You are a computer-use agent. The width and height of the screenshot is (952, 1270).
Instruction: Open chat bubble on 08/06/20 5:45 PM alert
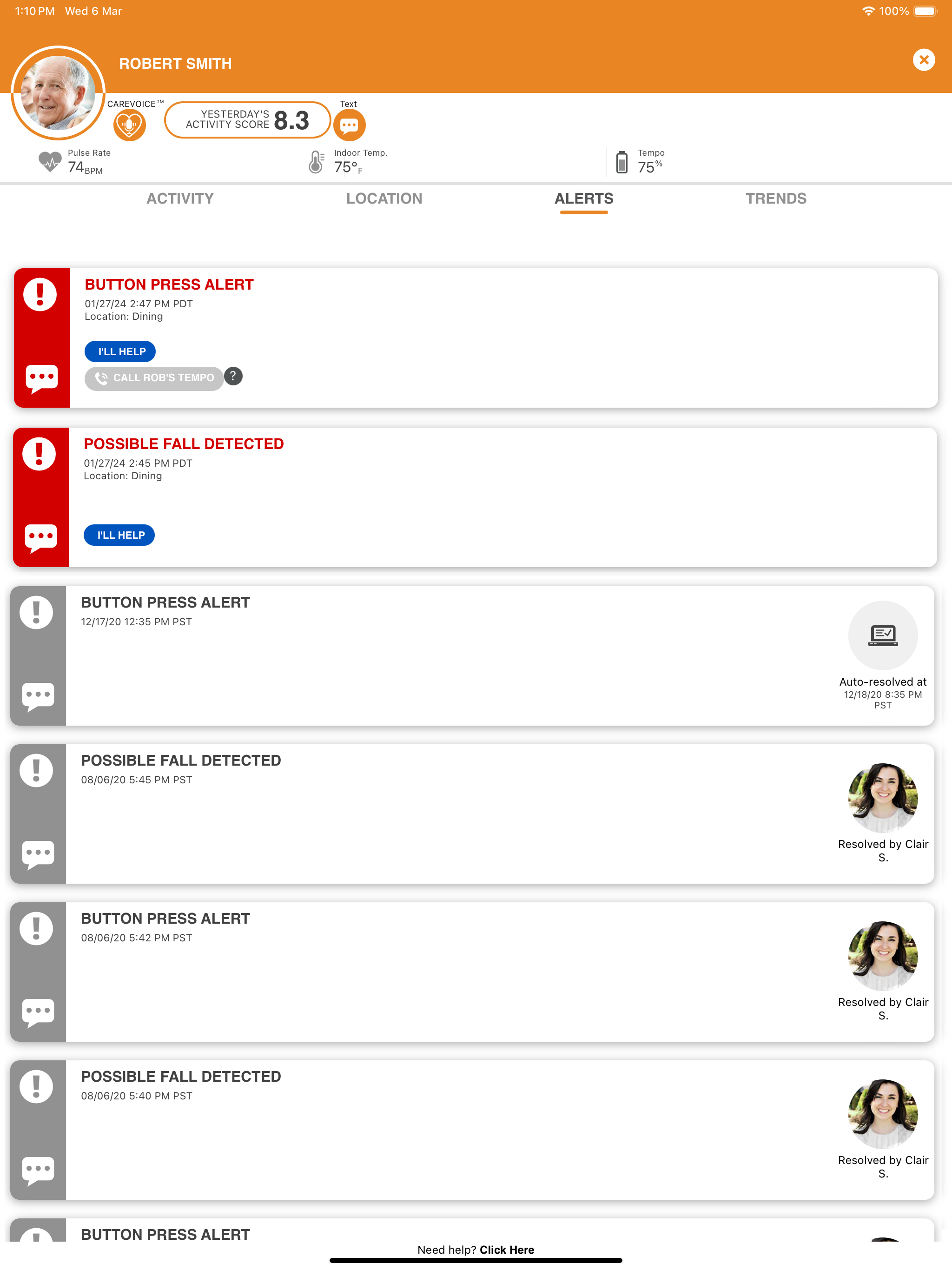(38, 855)
